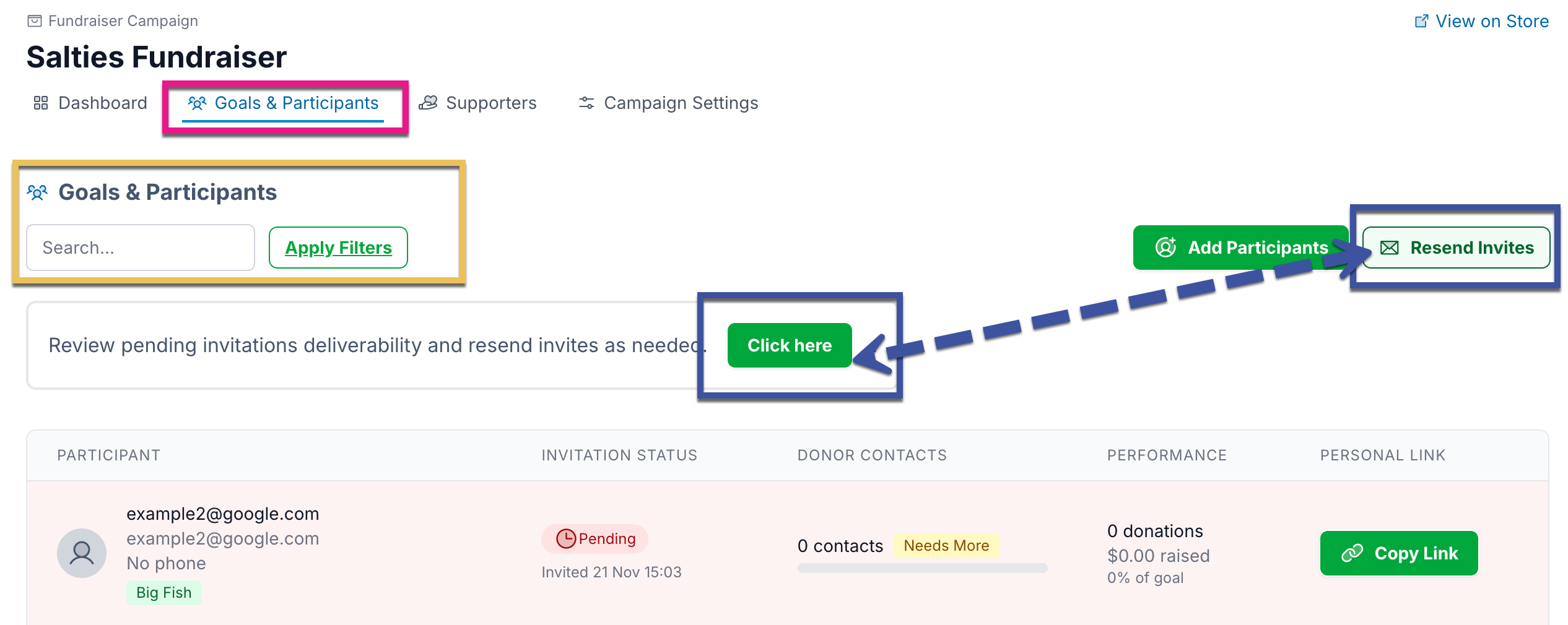Click the green Click here button
This screenshot has height=625, width=1568.
point(790,345)
